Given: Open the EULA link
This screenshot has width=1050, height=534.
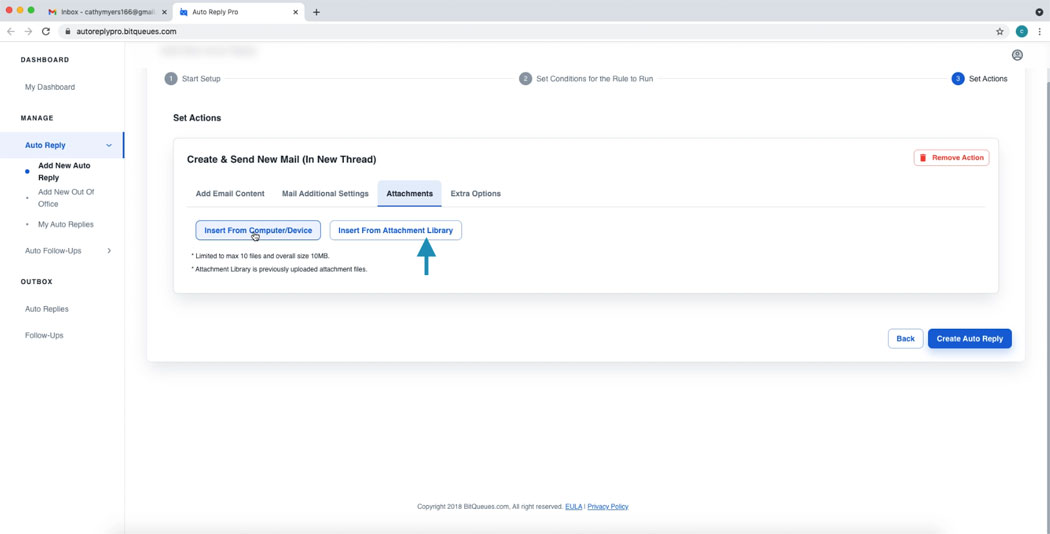Looking at the screenshot, I should click(573, 507).
